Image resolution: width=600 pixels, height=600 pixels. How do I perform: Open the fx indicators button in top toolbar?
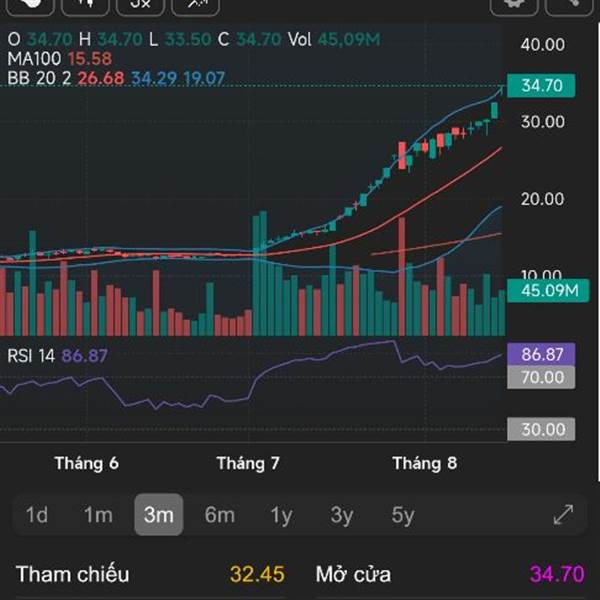pos(140,5)
